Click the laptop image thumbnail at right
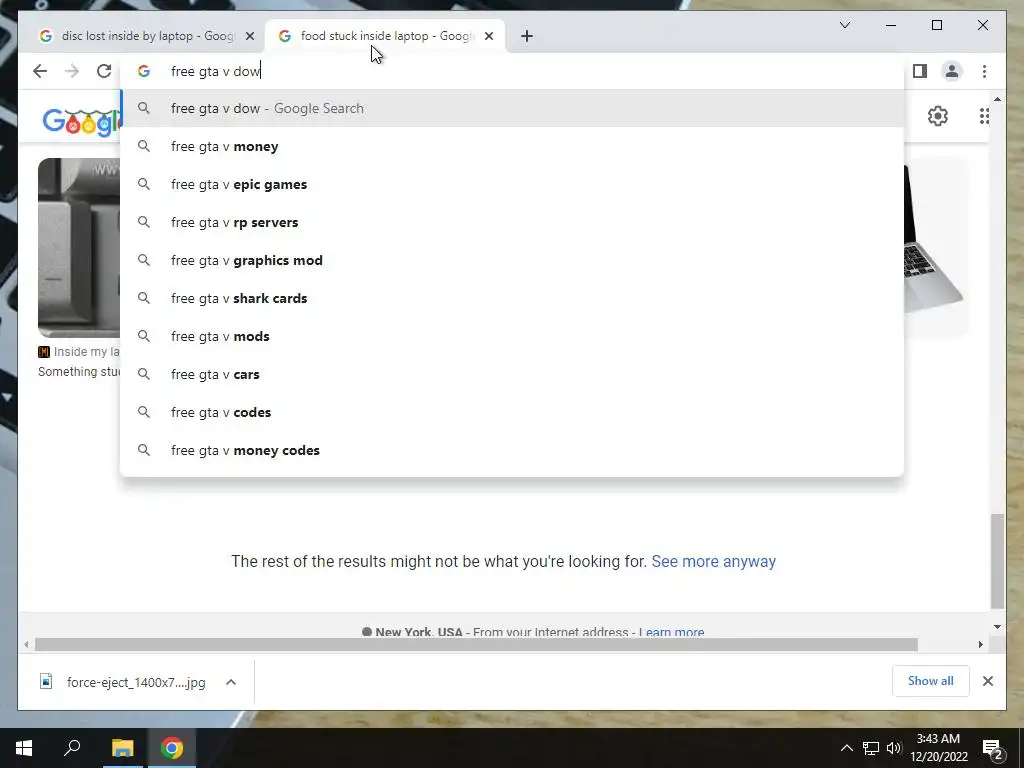 point(936,248)
